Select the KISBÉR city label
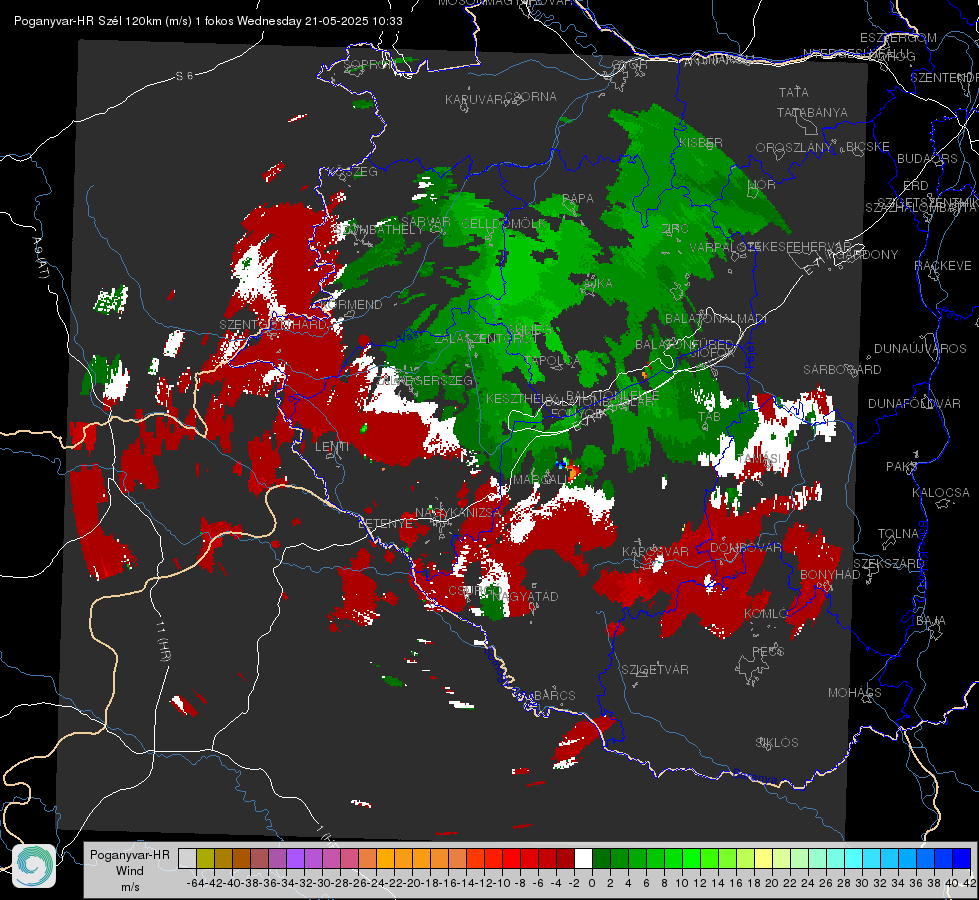979x900 pixels. coord(701,142)
